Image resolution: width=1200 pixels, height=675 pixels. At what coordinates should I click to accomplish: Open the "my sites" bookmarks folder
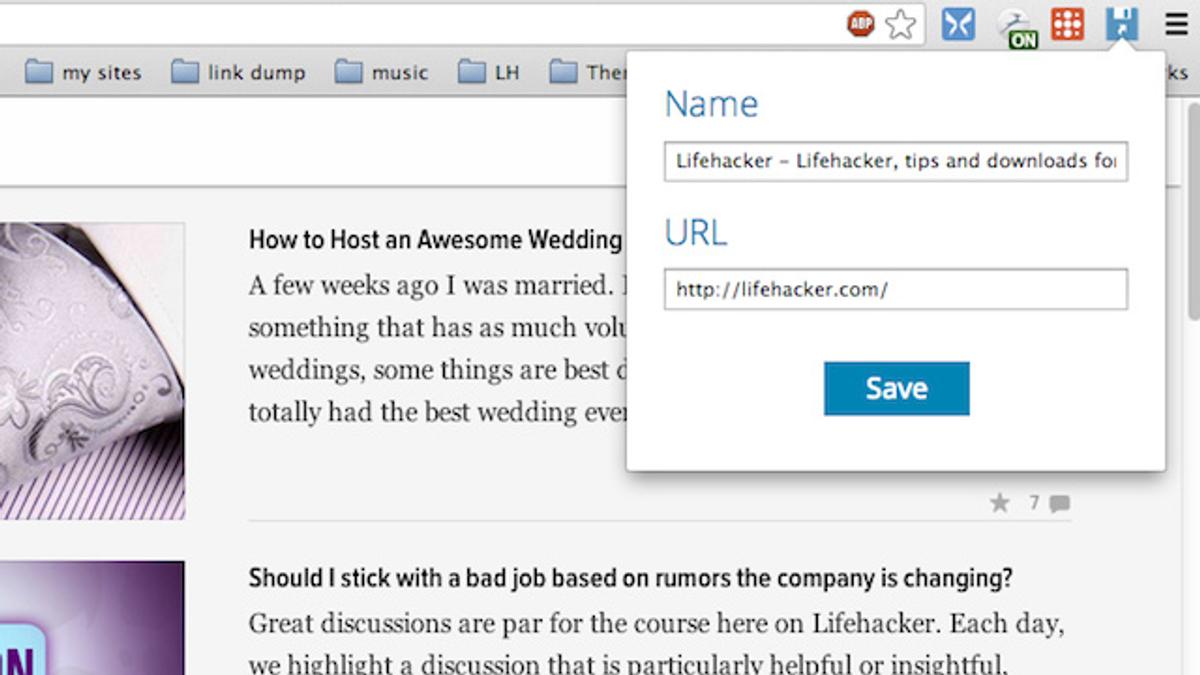[84, 73]
